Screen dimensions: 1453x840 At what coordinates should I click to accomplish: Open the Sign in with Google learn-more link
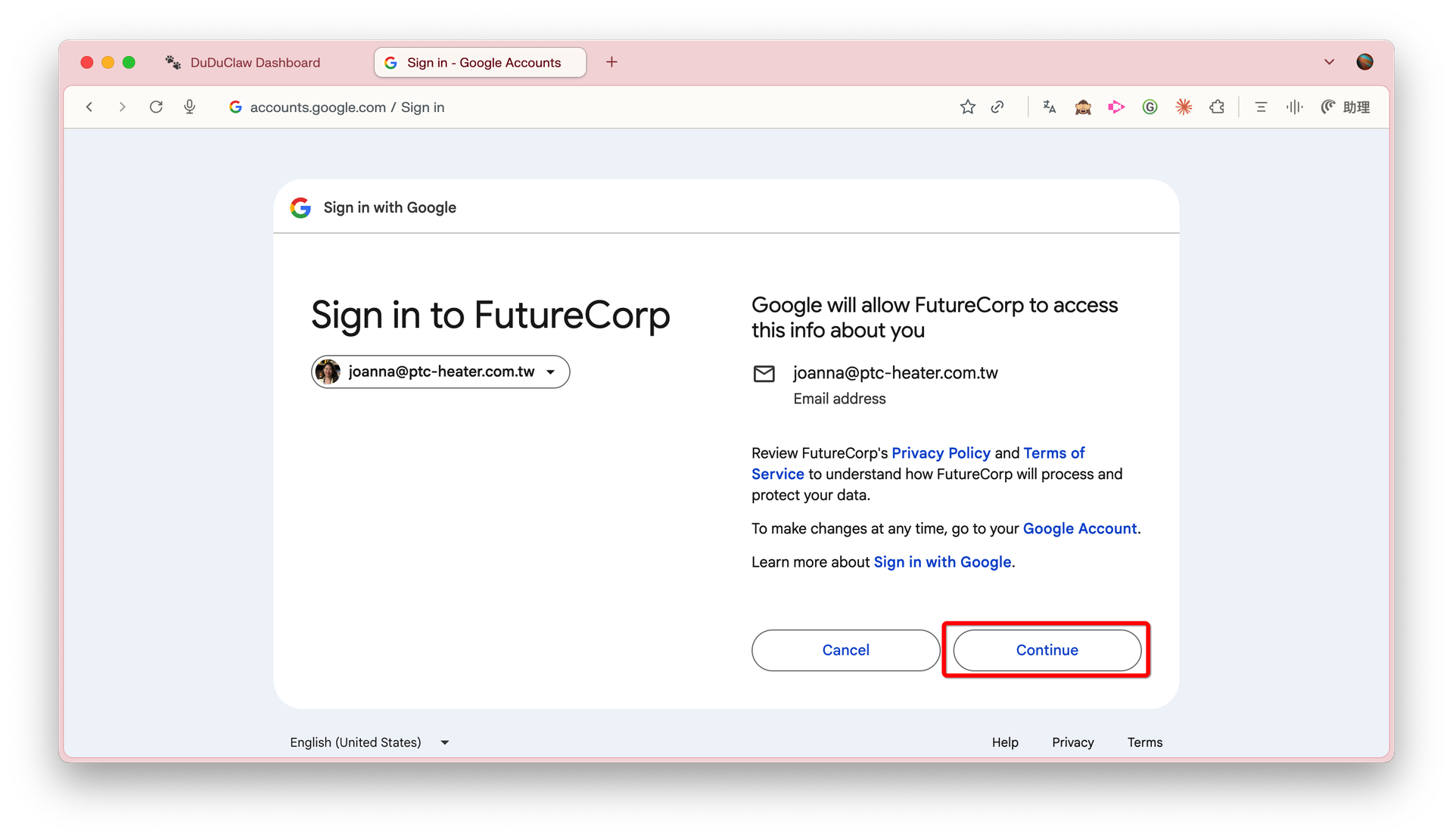pyautogui.click(x=942, y=562)
